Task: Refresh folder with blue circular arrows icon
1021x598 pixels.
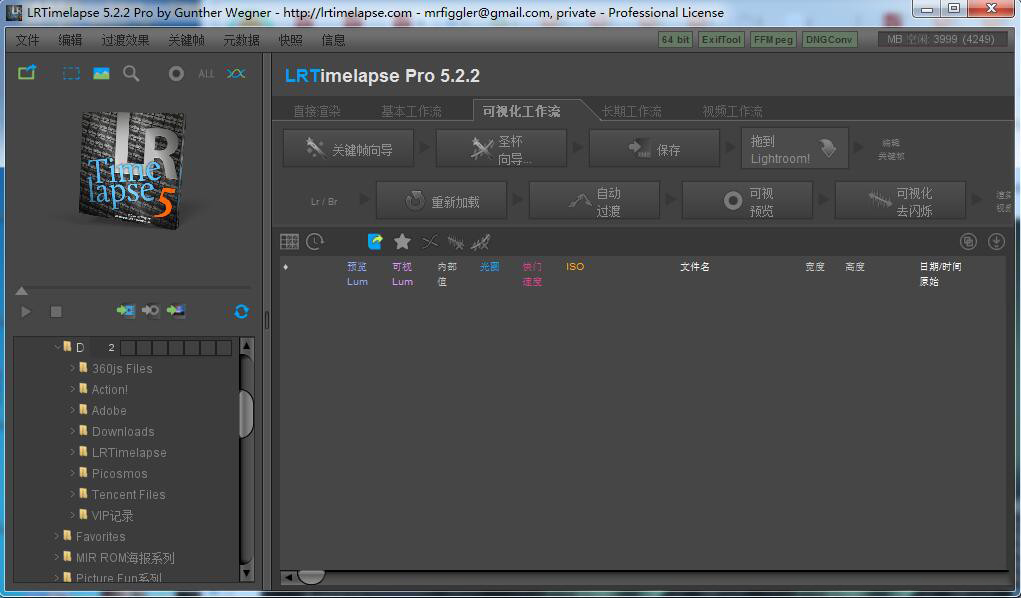Action: 241,311
